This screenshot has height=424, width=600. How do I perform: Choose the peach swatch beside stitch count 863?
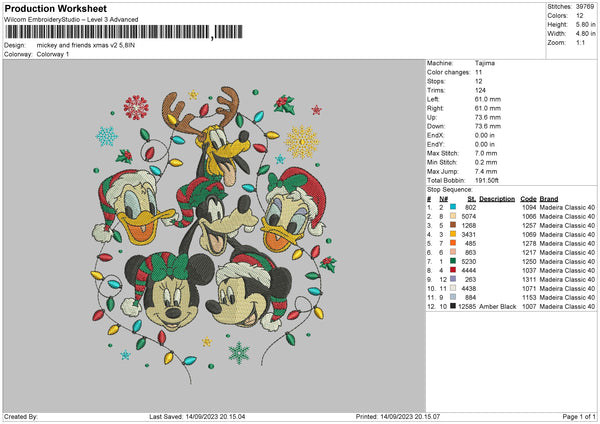pyautogui.click(x=453, y=252)
